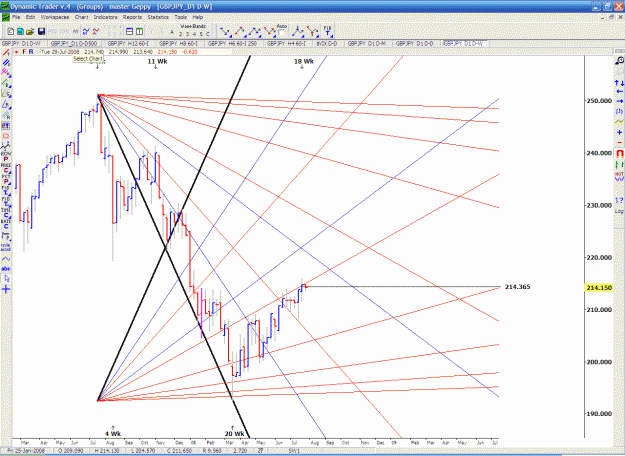This screenshot has height=456, width=625.
Task: Select the ABC up pattern tool
Action: [x=297, y=31]
